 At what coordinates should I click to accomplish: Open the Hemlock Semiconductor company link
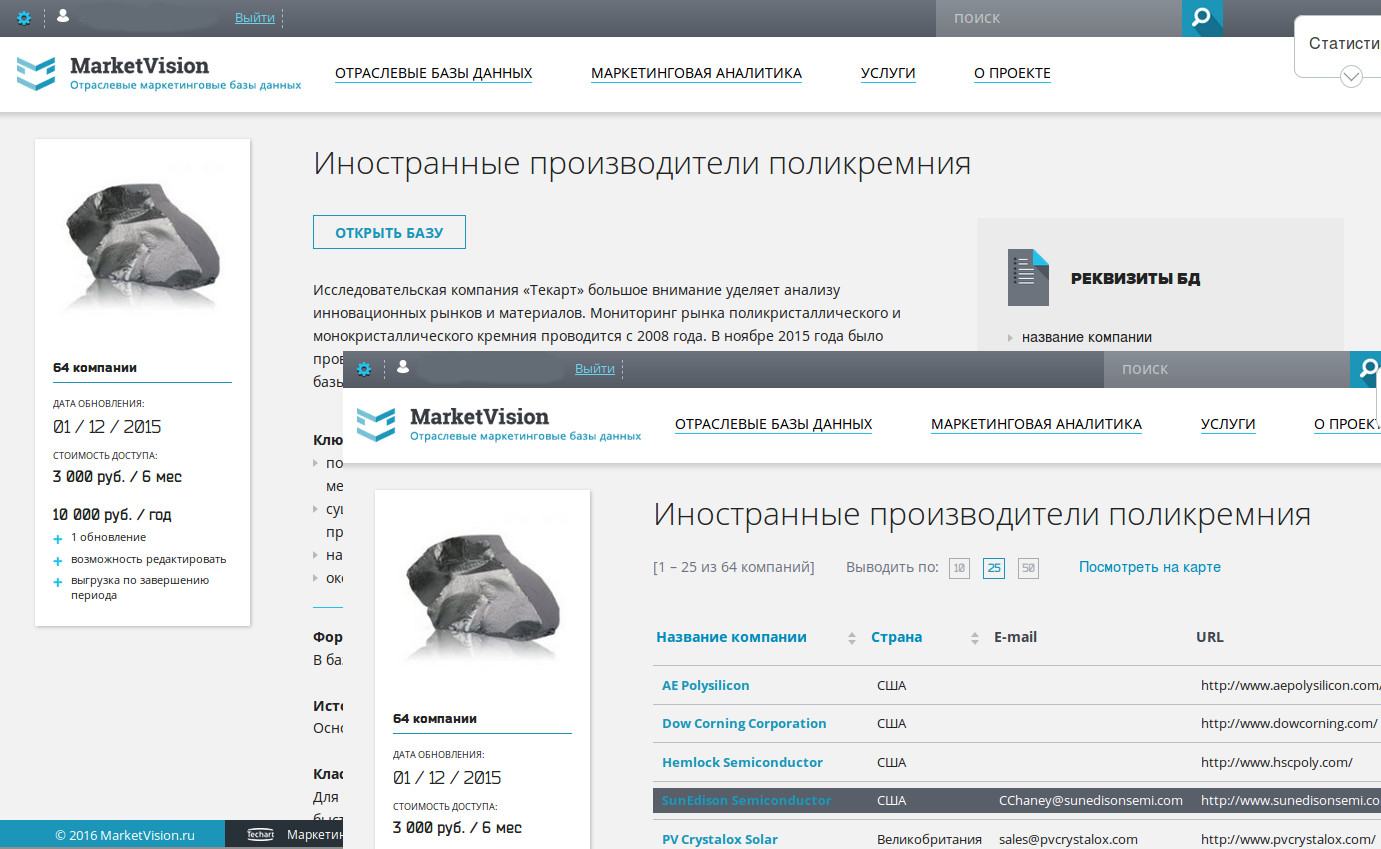click(742, 762)
